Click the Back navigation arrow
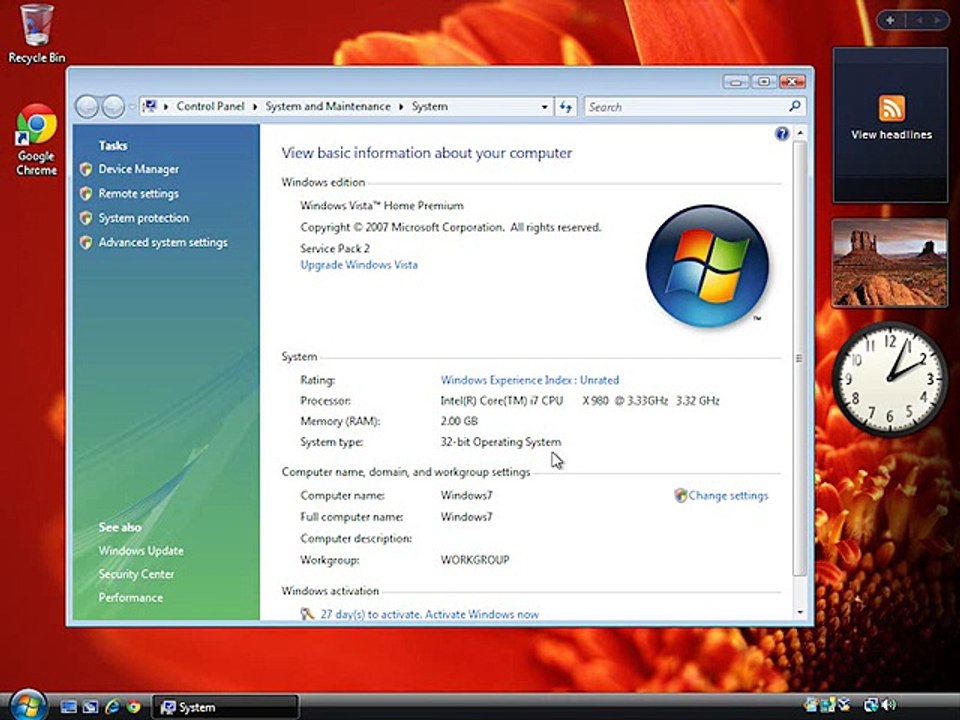This screenshot has width=960, height=720. [x=87, y=107]
